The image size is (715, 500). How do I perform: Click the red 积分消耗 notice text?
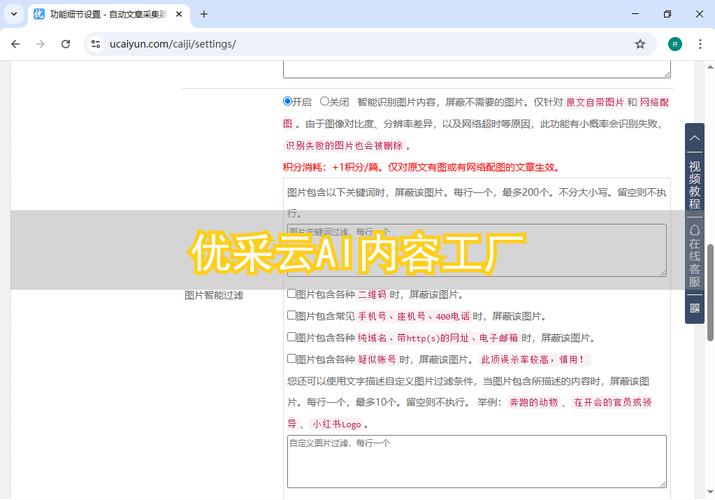(x=421, y=167)
